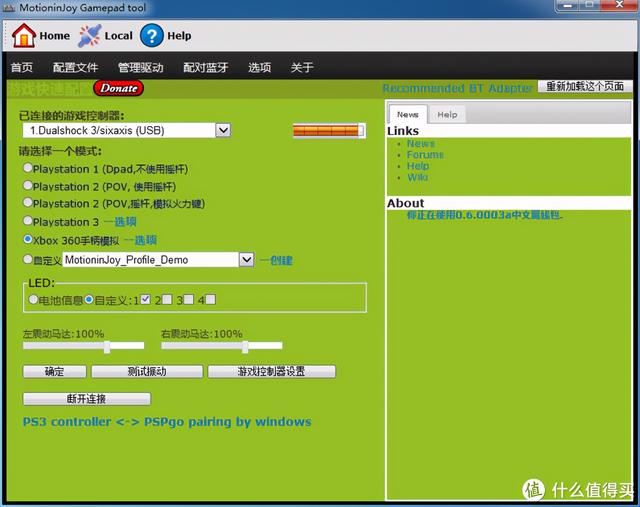
Task: Open the 关于 menu item
Action: pos(302,67)
